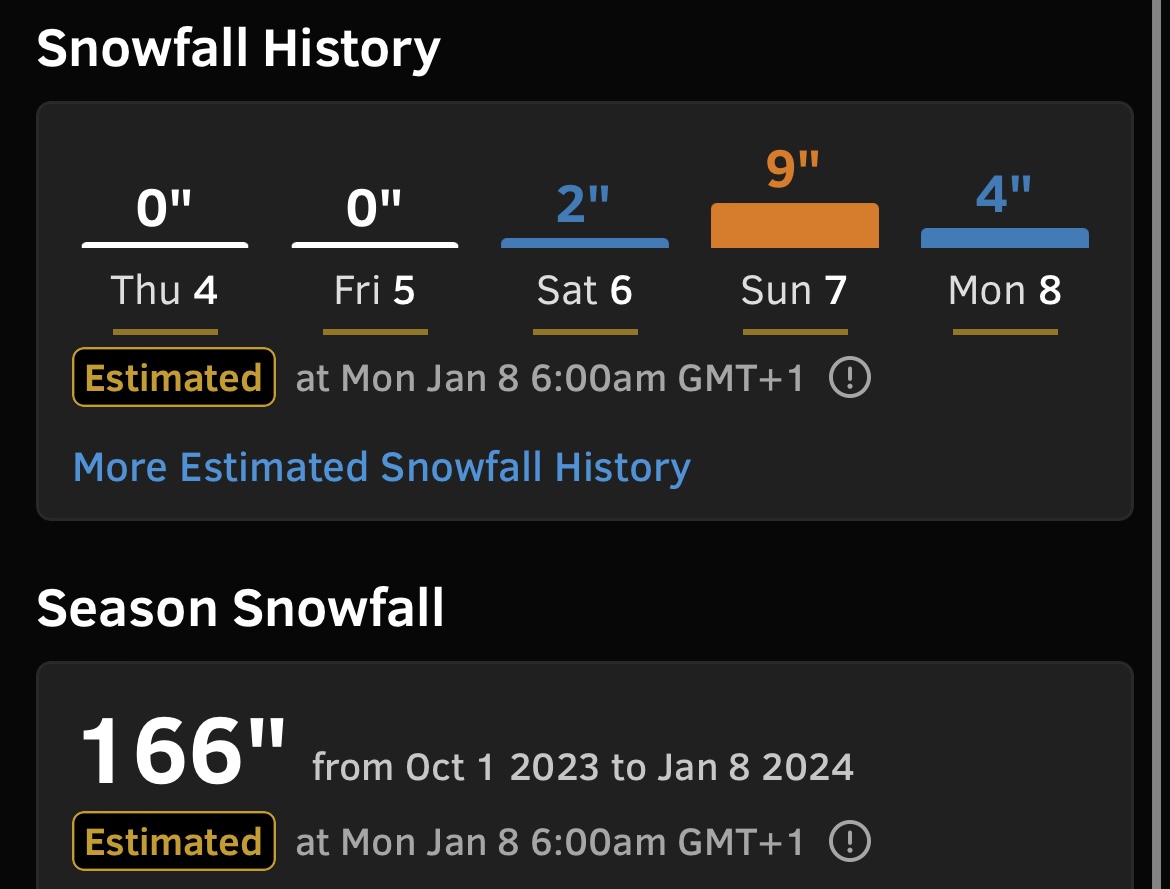The width and height of the screenshot is (1170, 889).
Task: Click the Snowfall History heading
Action: [x=239, y=49]
